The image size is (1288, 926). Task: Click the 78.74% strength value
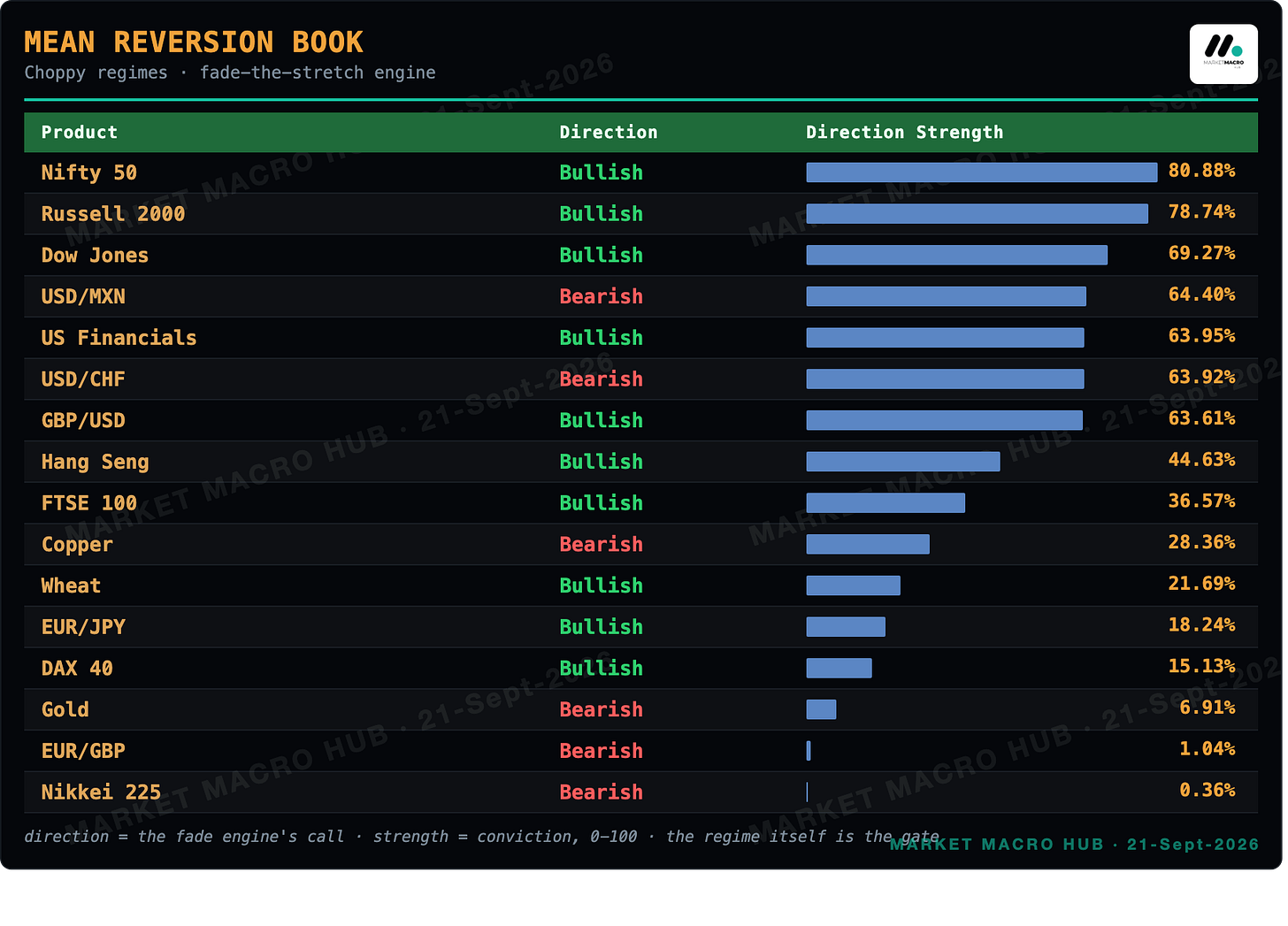point(1201,211)
